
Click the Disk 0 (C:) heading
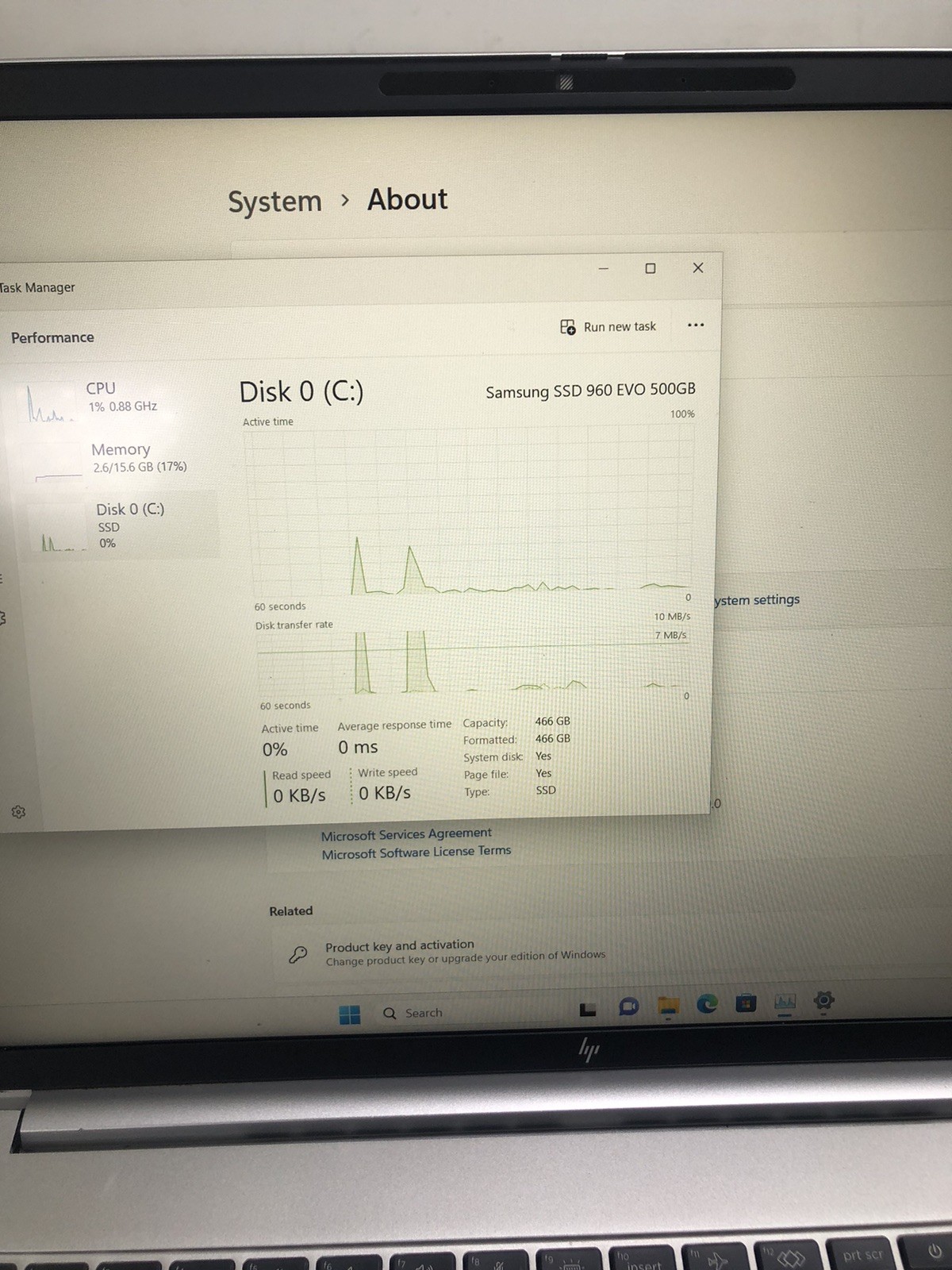[301, 392]
